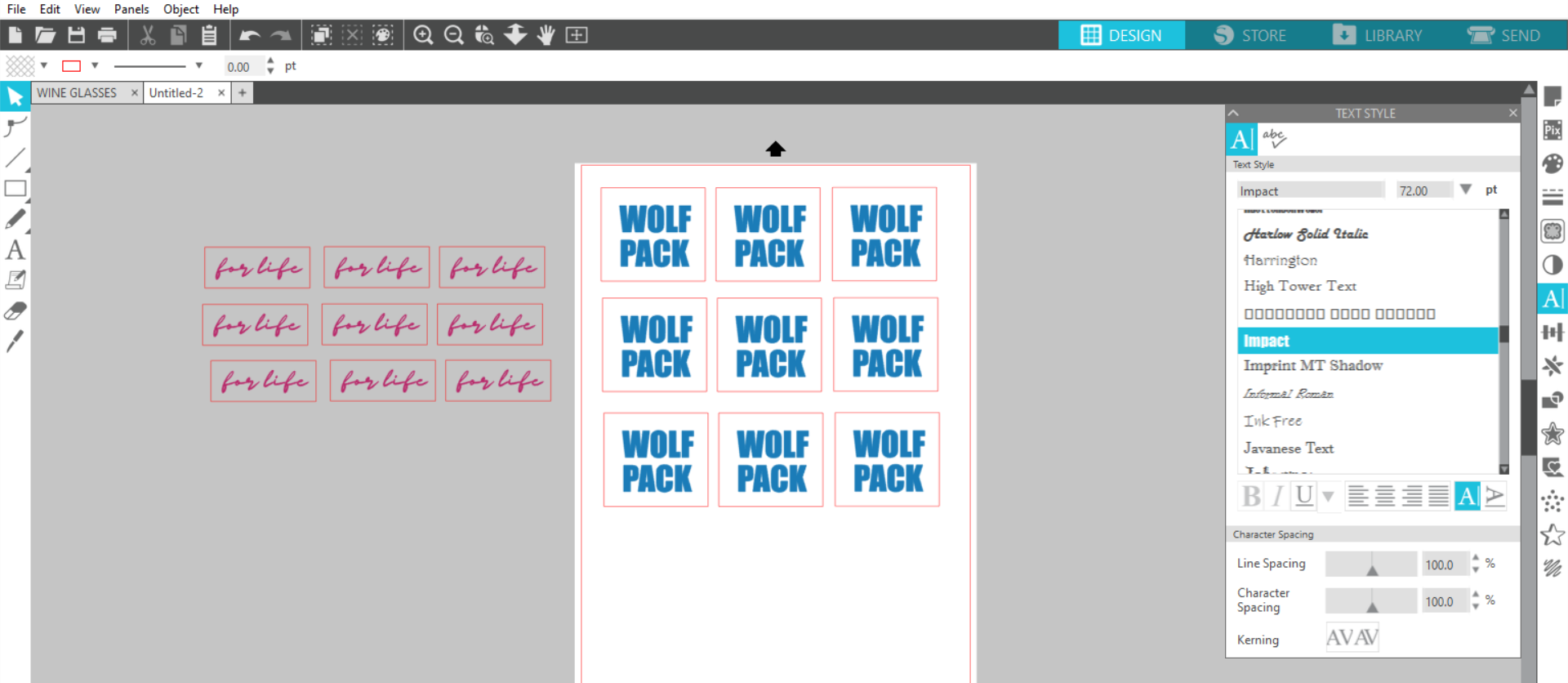The height and width of the screenshot is (683, 1568).
Task: Switch to the STORE view
Action: click(1249, 35)
